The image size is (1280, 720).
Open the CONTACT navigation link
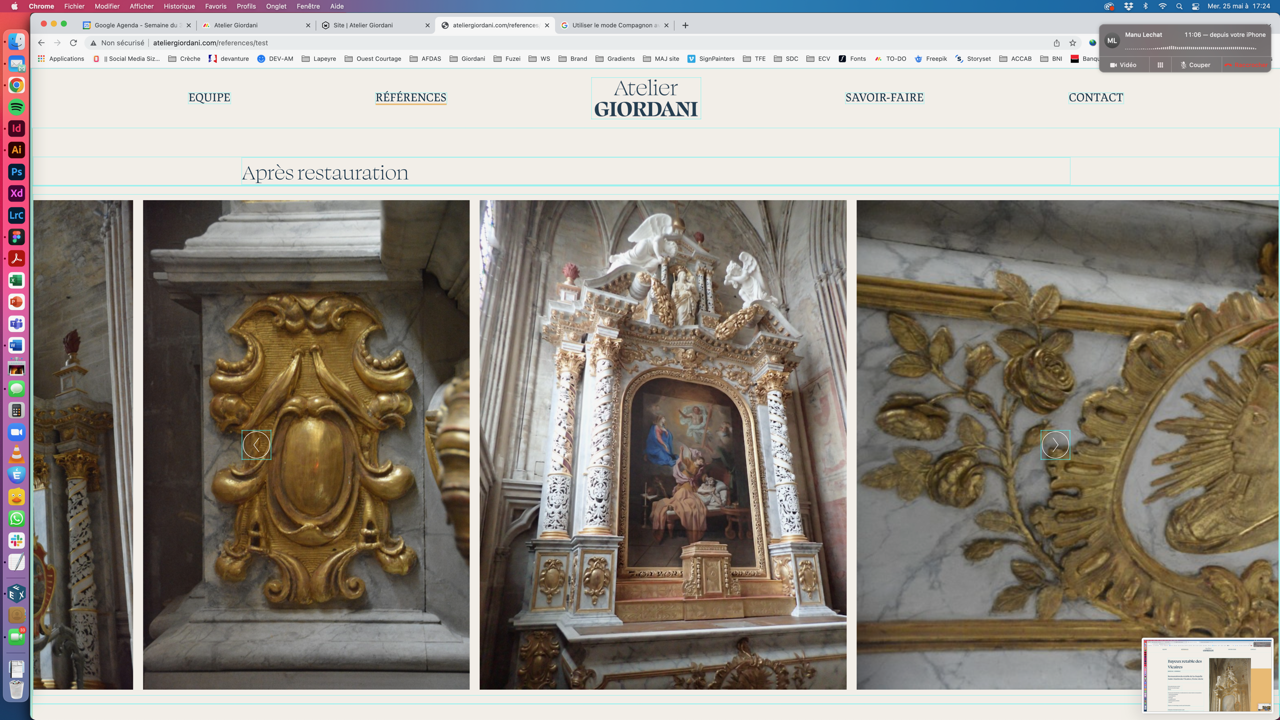1096,97
